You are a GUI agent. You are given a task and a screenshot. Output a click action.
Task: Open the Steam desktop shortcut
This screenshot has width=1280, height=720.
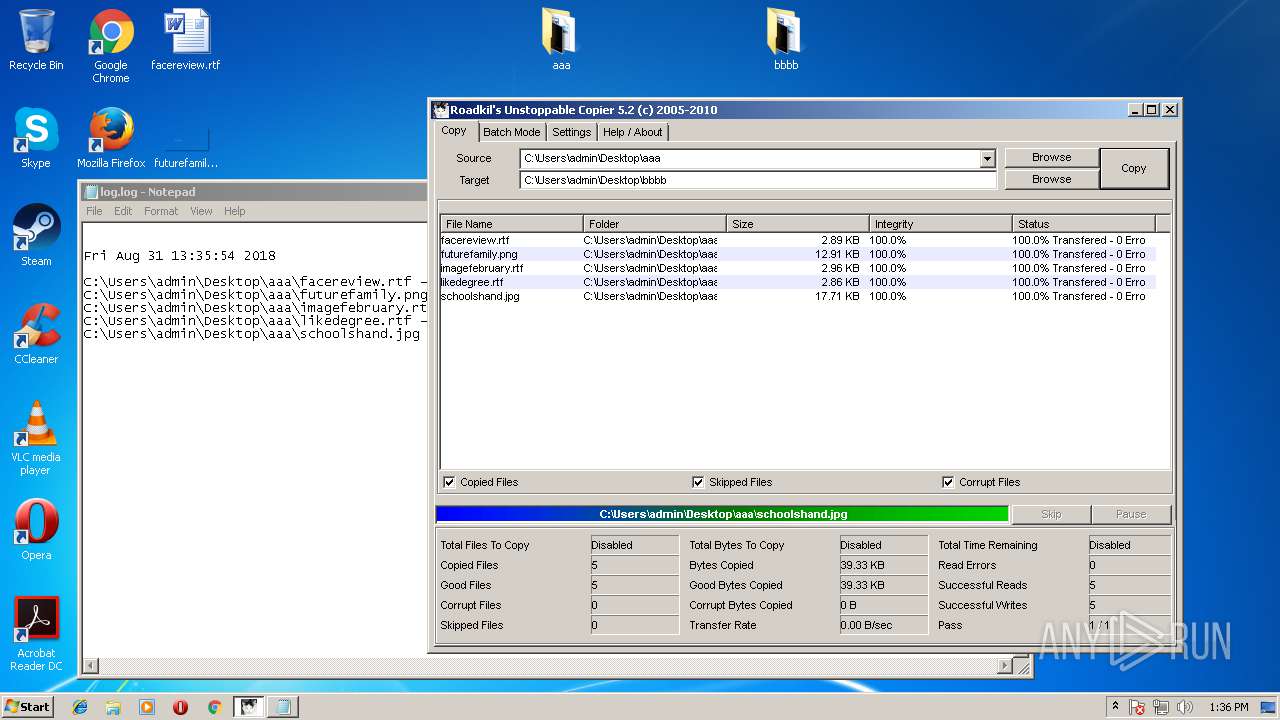coord(36,236)
